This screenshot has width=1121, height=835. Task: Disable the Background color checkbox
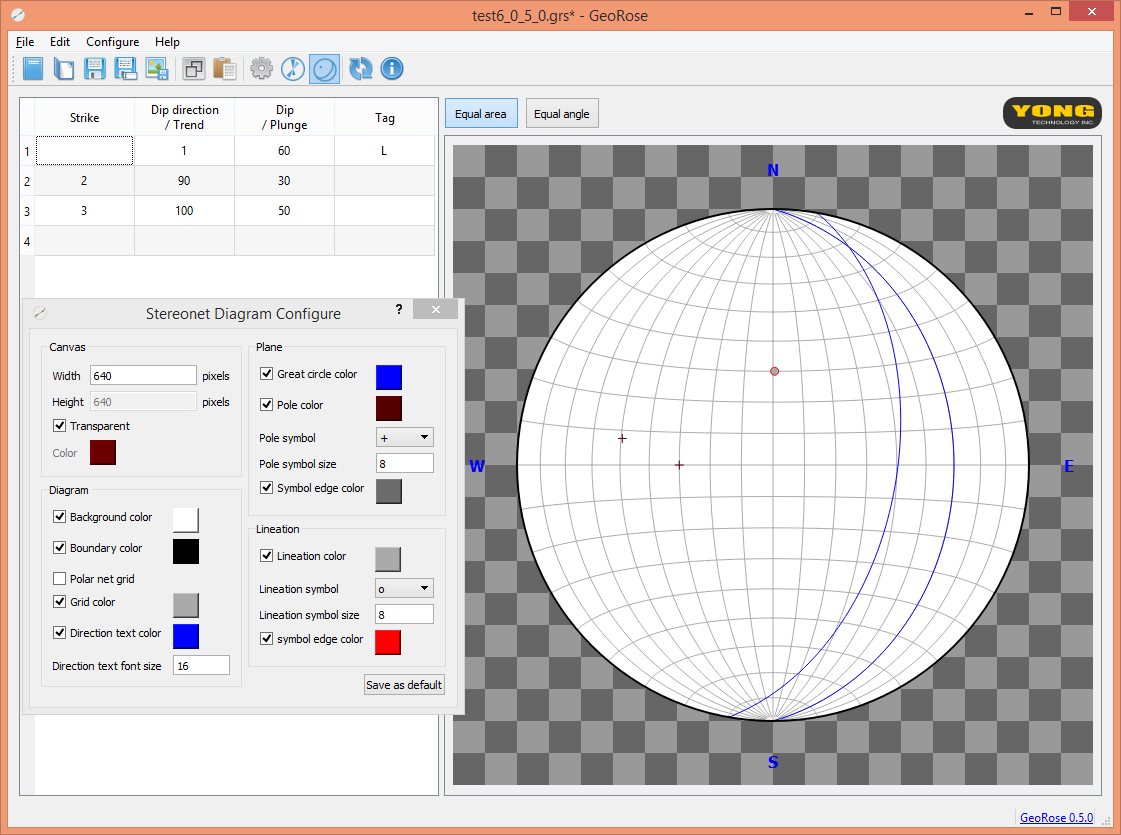click(x=60, y=517)
